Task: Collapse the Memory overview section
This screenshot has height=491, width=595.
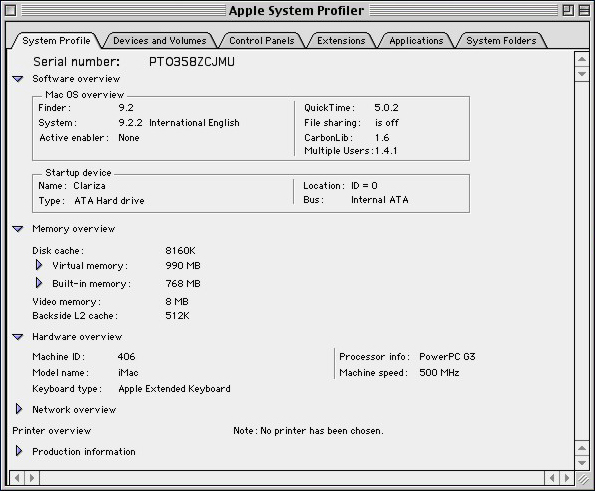Action: pyautogui.click(x=18, y=229)
